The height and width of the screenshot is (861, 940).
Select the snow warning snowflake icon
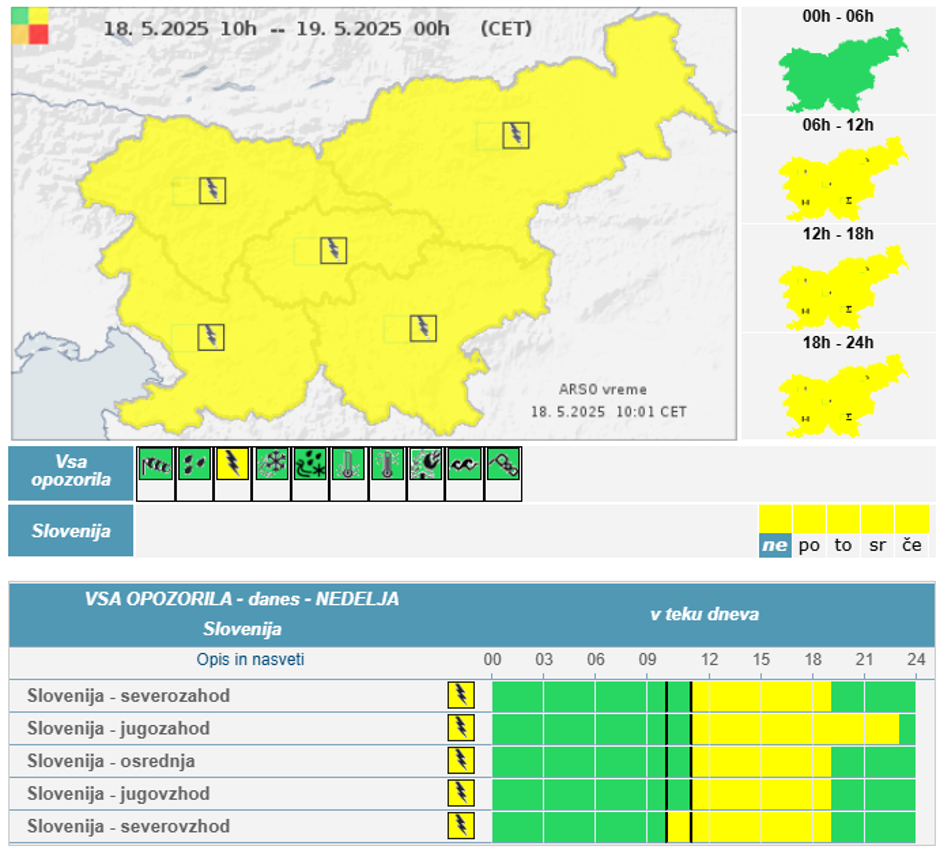tap(271, 464)
